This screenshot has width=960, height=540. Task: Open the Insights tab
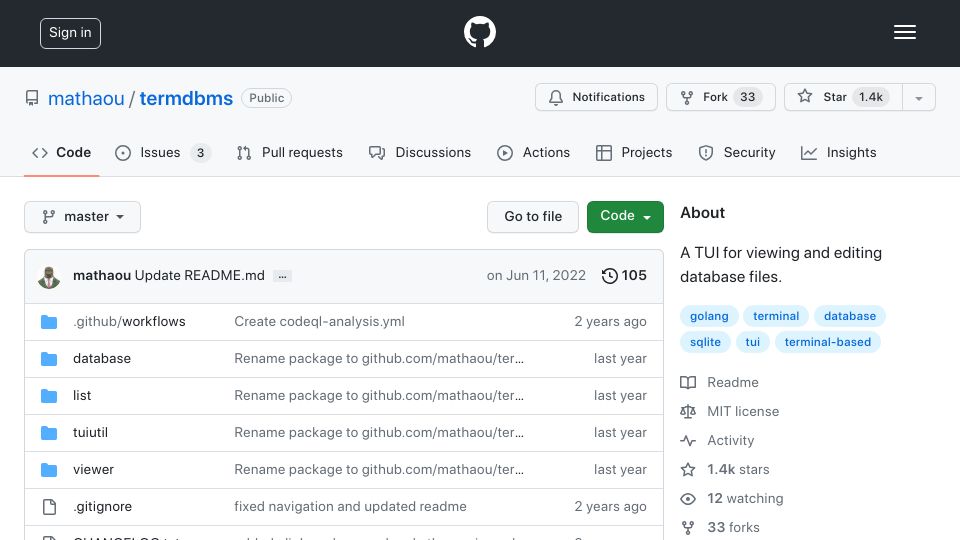838,152
